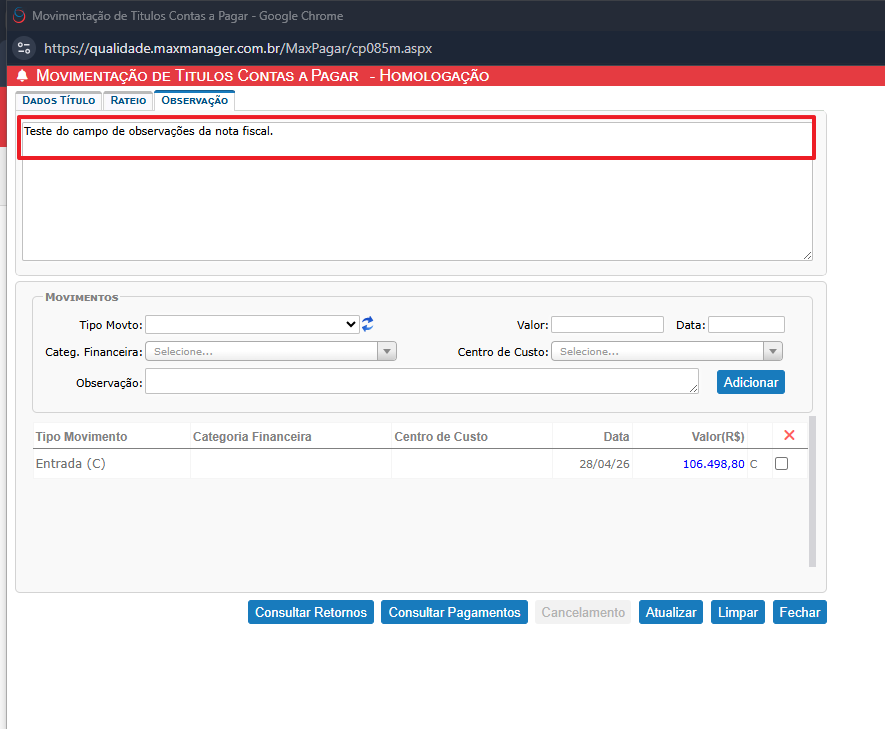885x729 pixels.
Task: Click the Atualizar button
Action: (x=671, y=612)
